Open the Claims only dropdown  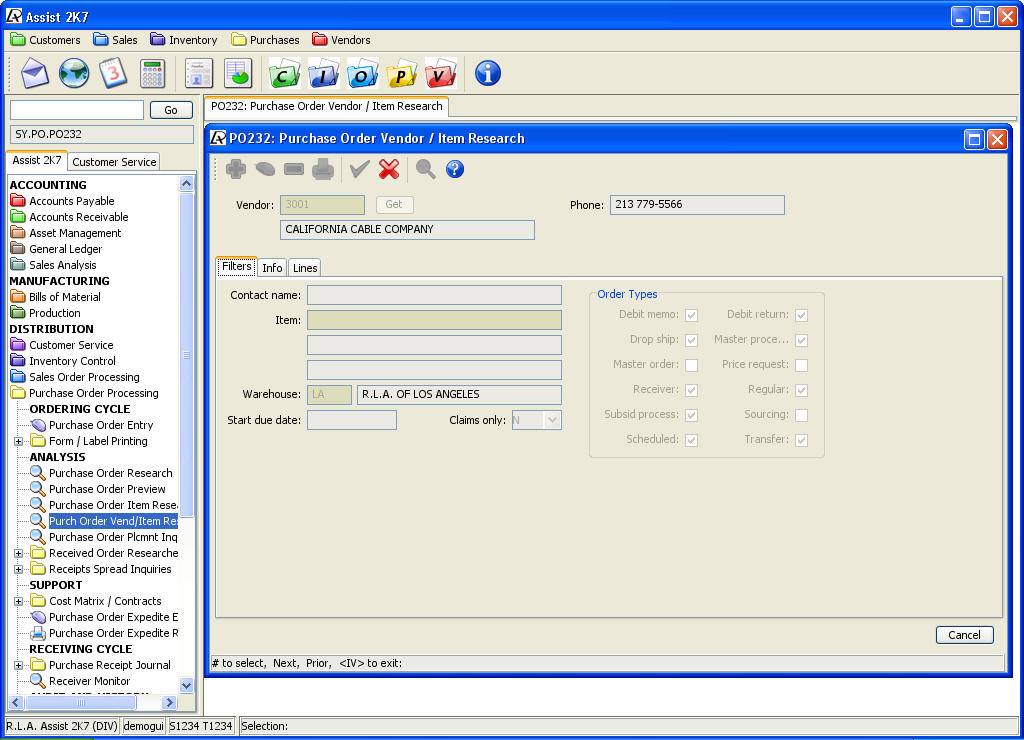tap(552, 421)
